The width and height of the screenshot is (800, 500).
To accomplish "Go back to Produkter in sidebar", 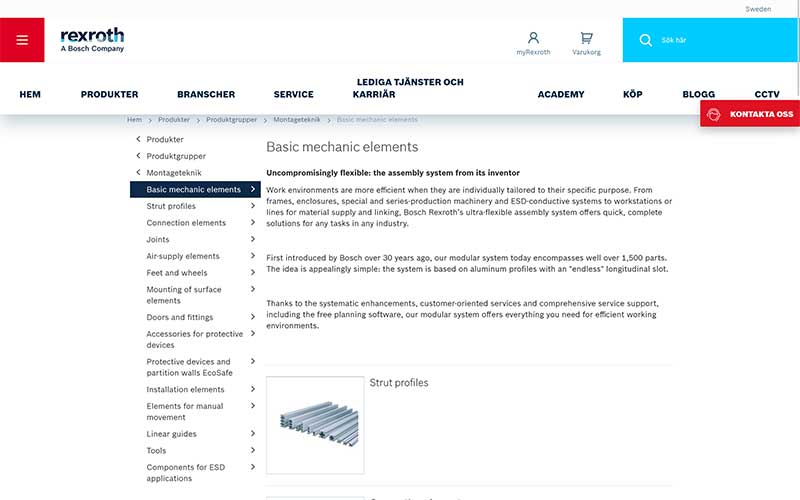I will click(x=164, y=139).
